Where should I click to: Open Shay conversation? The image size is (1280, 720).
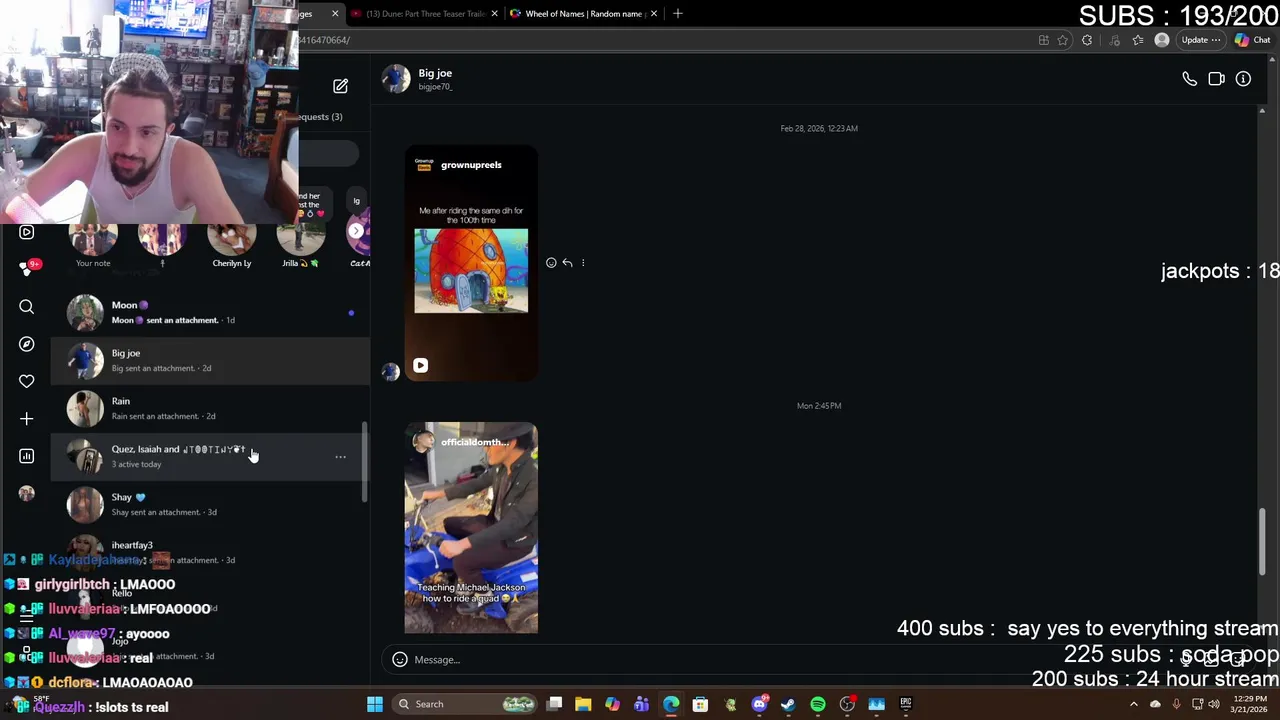pos(210,505)
